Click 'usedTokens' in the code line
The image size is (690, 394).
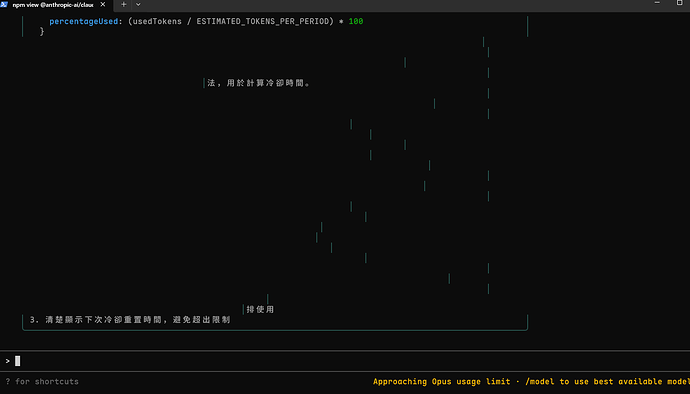pyautogui.click(x=157, y=21)
